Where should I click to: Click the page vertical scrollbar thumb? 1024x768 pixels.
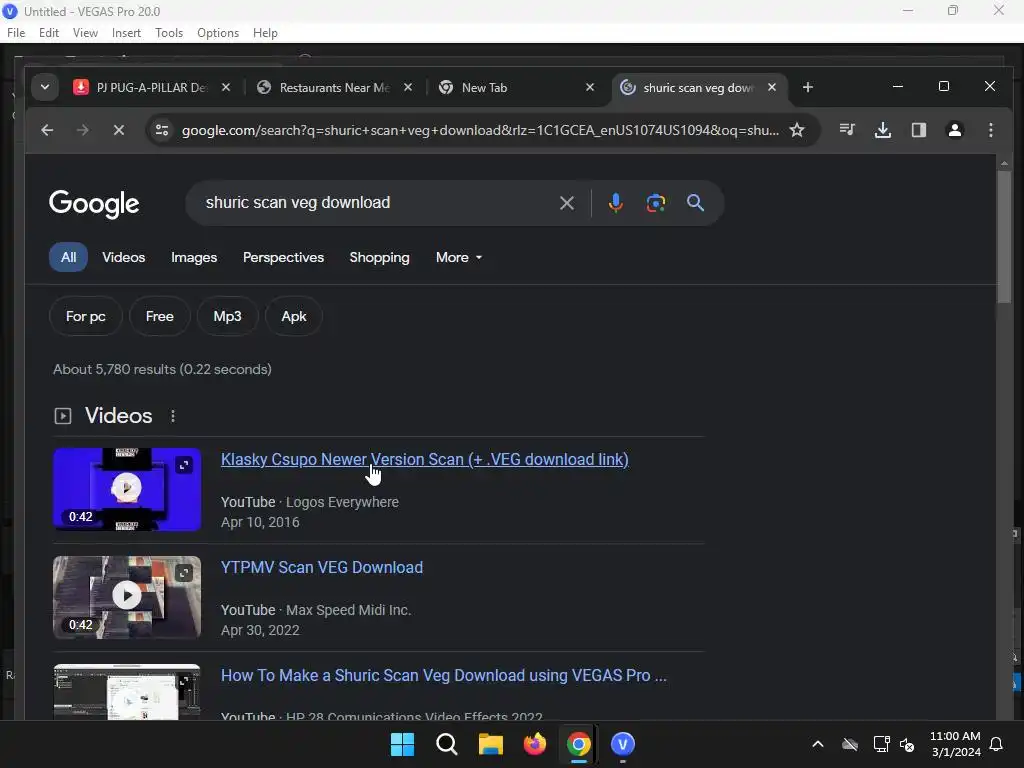1004,236
